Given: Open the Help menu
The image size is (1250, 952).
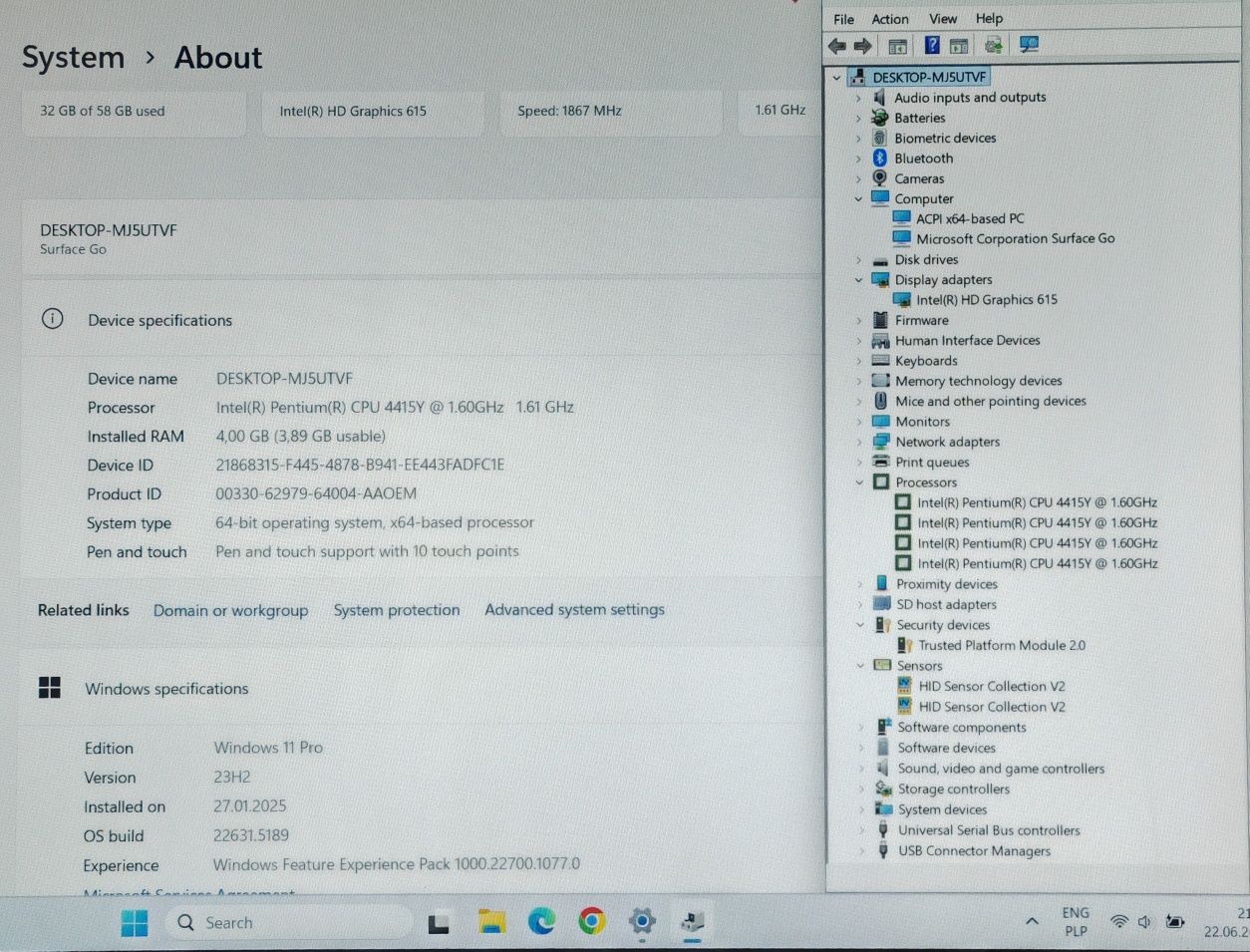Looking at the screenshot, I should 989,19.
